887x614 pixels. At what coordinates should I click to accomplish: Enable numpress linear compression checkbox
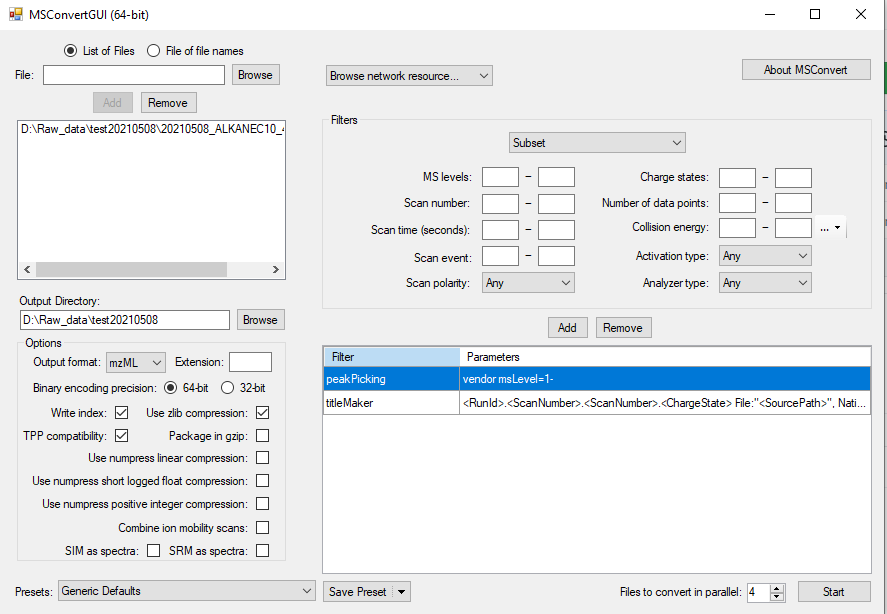[x=262, y=458]
